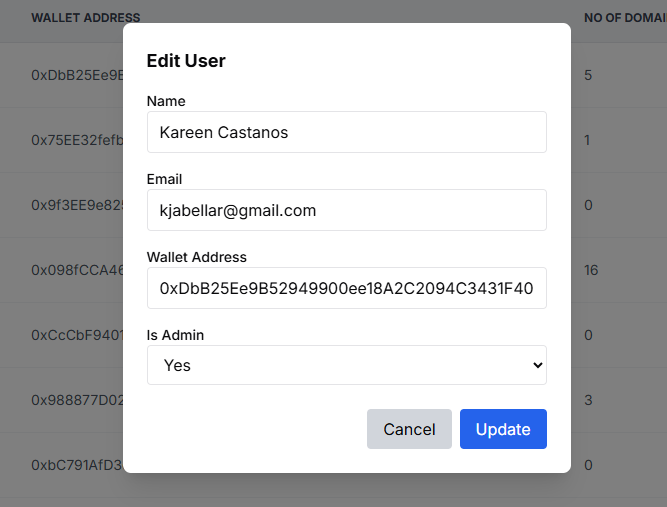667x507 pixels.
Task: Click the Wallet Address text box
Action: [346, 288]
